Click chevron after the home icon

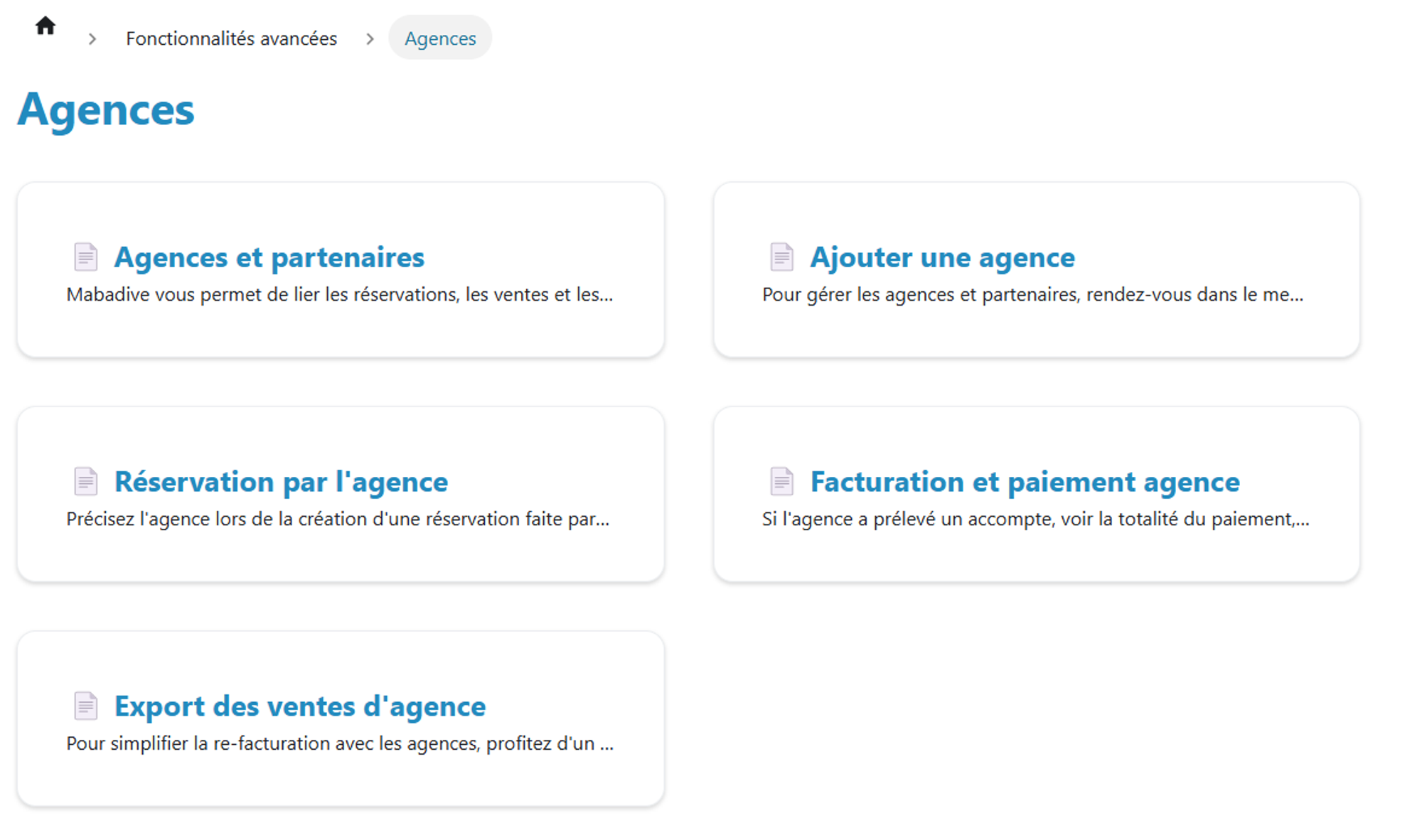click(92, 39)
